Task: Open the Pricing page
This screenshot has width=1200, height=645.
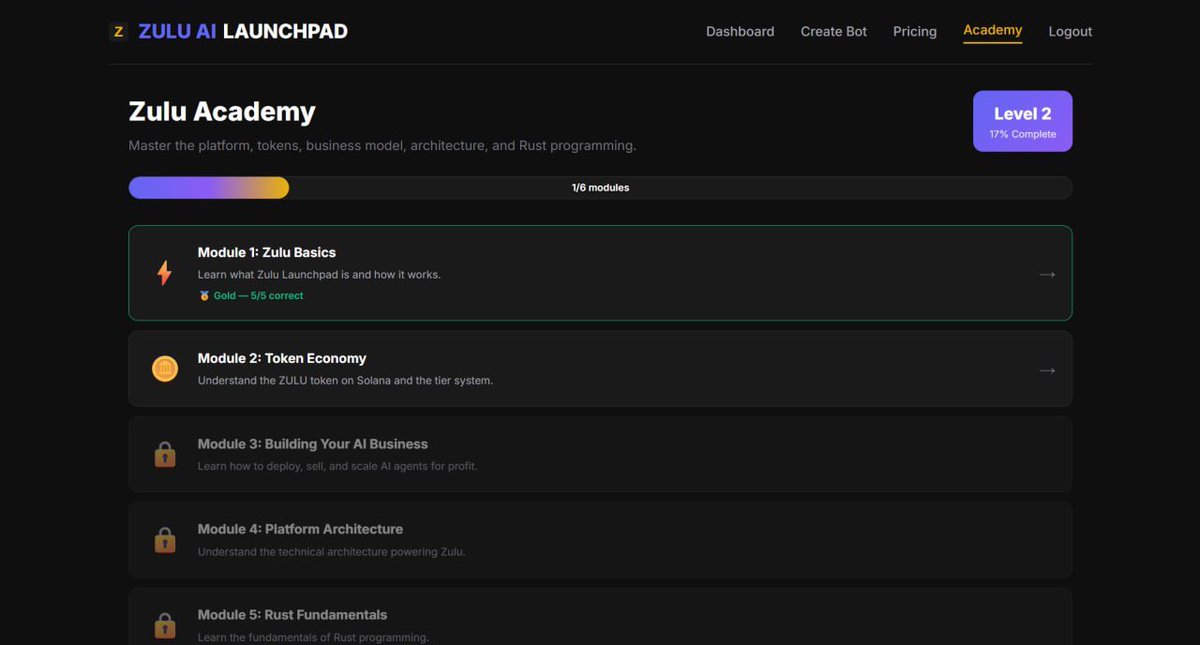Action: tap(915, 31)
